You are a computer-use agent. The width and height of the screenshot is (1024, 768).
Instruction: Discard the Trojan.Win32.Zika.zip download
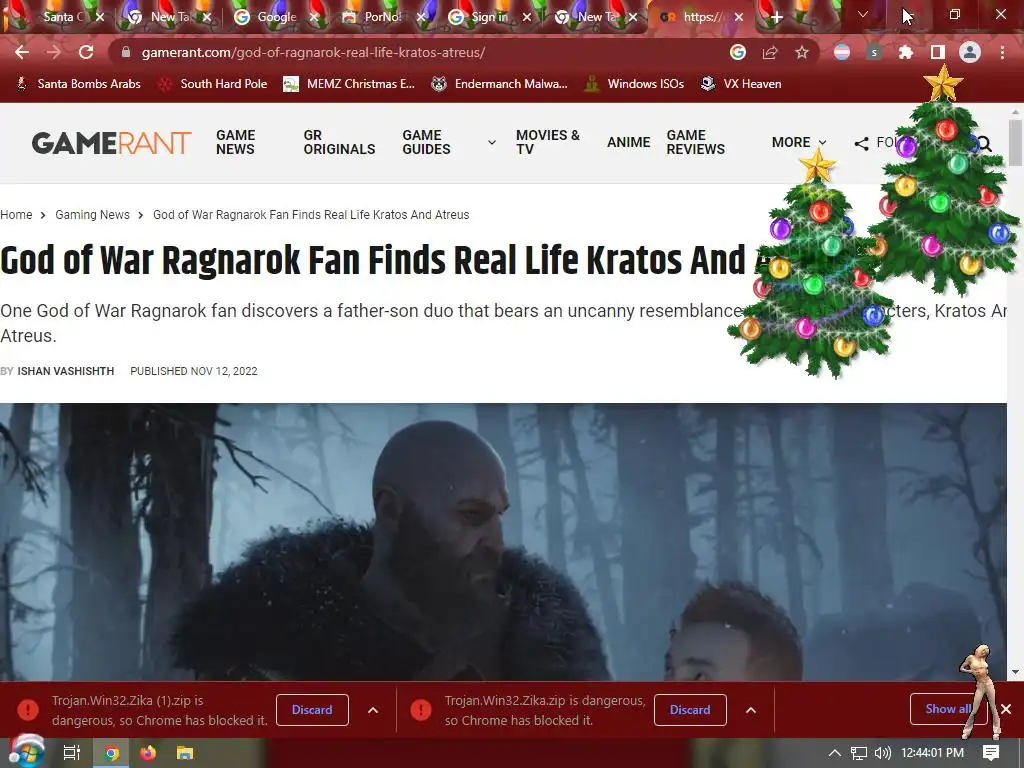point(690,710)
